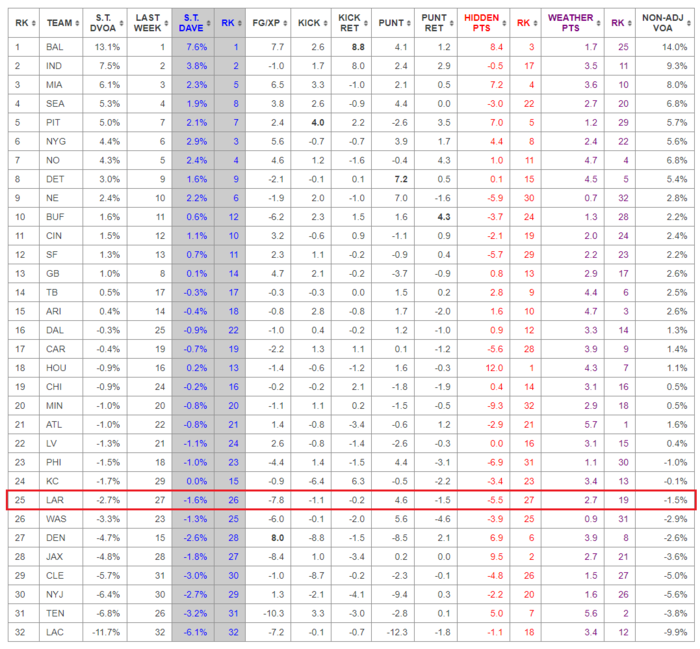
Task: Click MIN's -9.3 hidden points value
Action: click(x=495, y=406)
